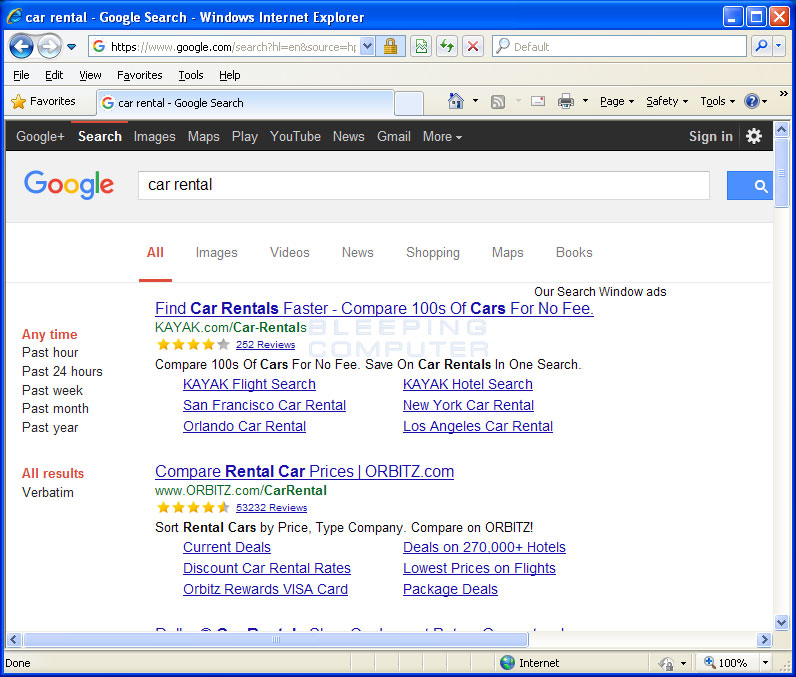The image size is (796, 677).
Task: Open the Favorites menu in menu bar
Action: point(140,75)
